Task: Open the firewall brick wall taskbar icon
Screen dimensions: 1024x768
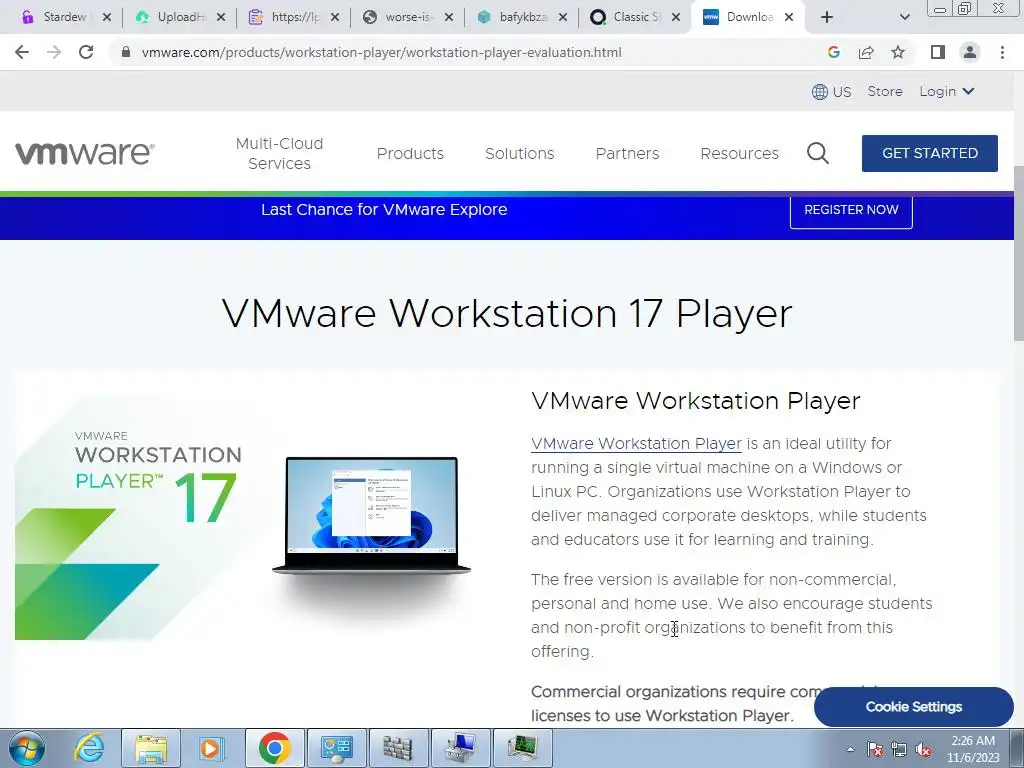Action: coord(398,748)
